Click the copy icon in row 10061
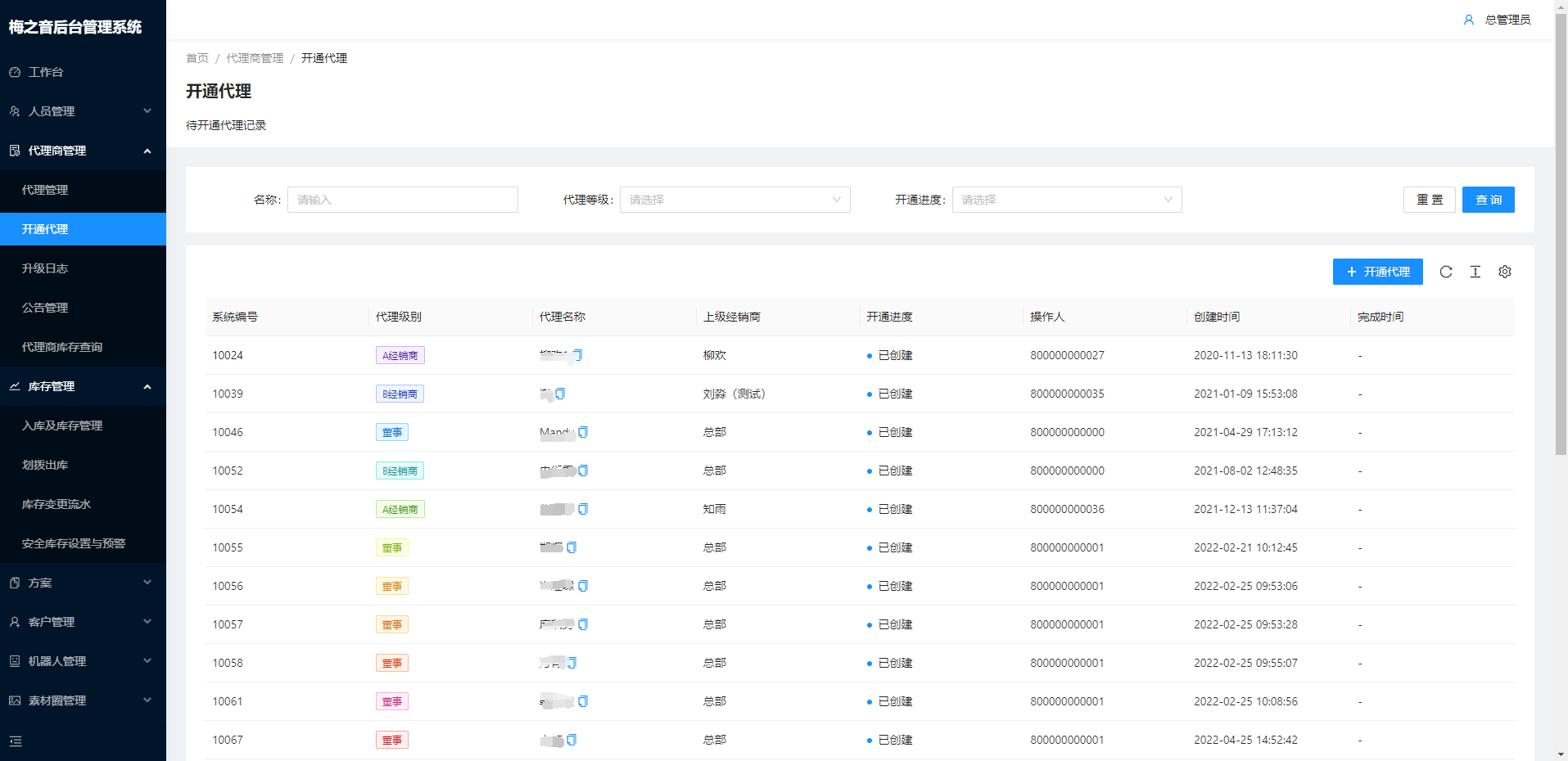 pyautogui.click(x=583, y=701)
